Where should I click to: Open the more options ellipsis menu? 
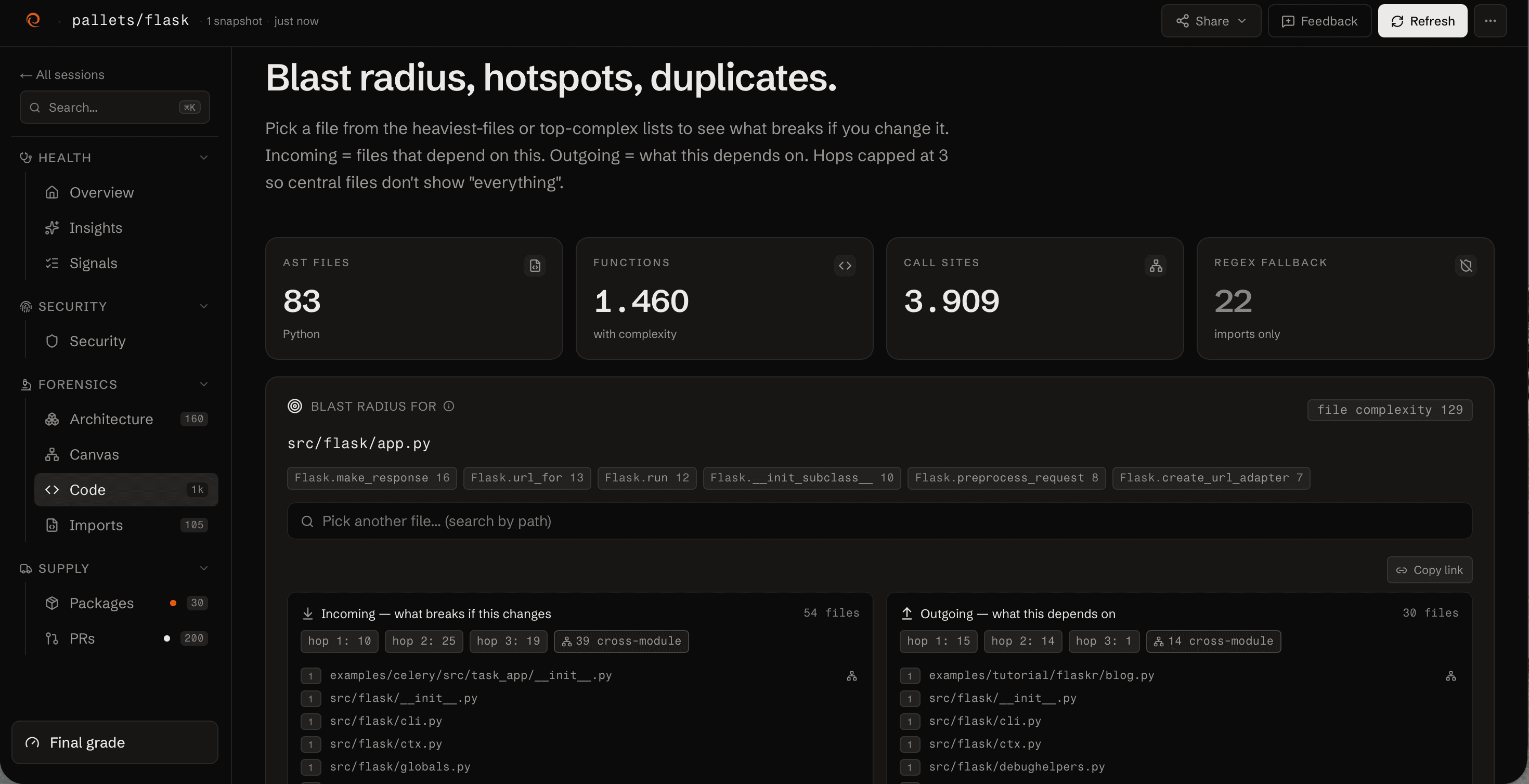1490,21
